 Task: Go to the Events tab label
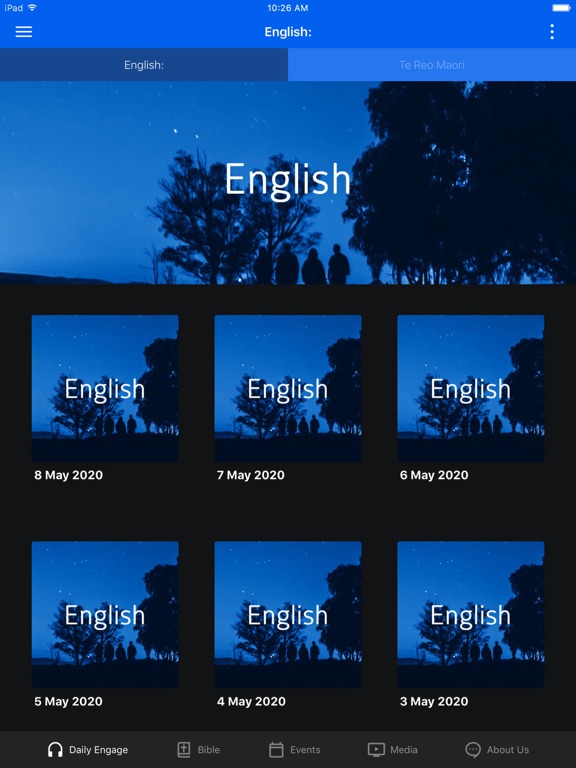pyautogui.click(x=305, y=750)
